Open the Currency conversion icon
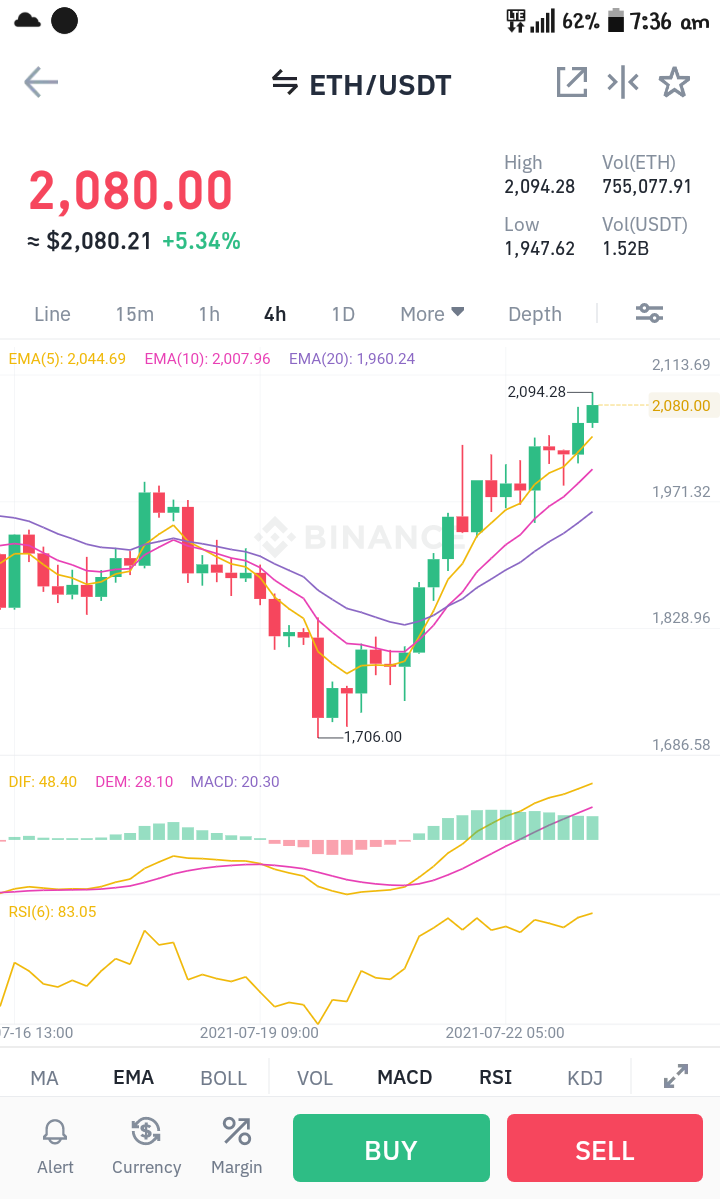This screenshot has width=720, height=1199. (146, 1132)
